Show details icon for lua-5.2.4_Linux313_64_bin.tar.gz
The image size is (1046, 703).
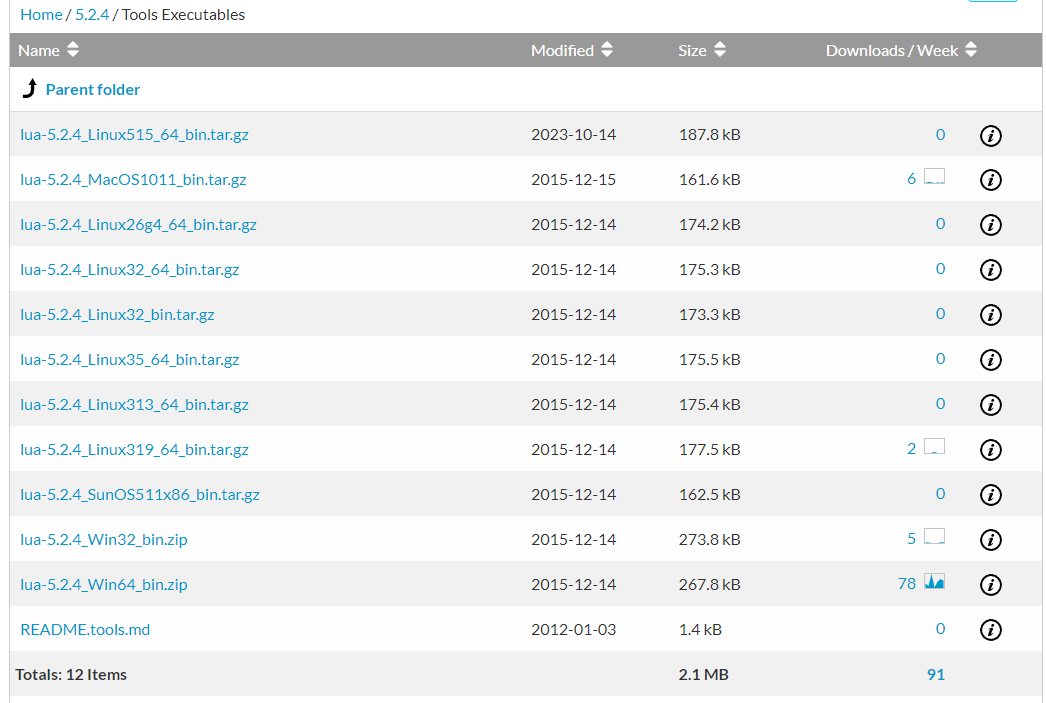[x=991, y=405]
